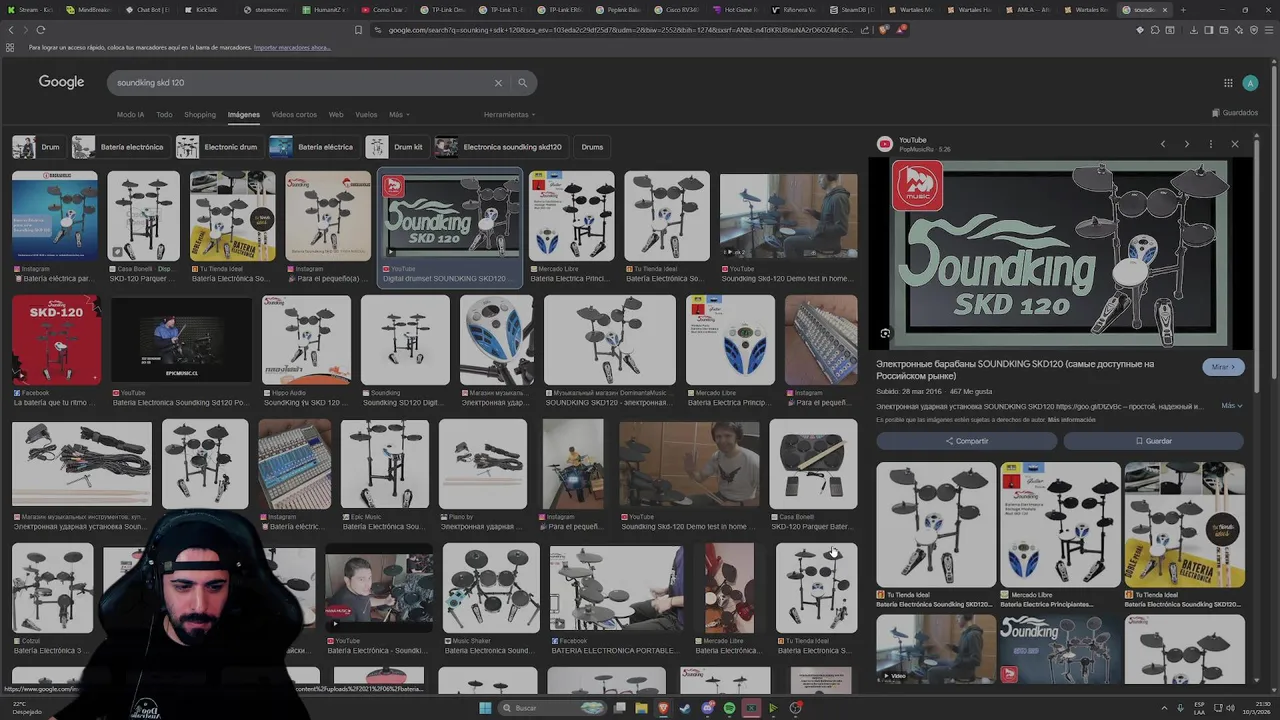Switch to Vuelos tab
The height and width of the screenshot is (720, 1280).
click(366, 115)
